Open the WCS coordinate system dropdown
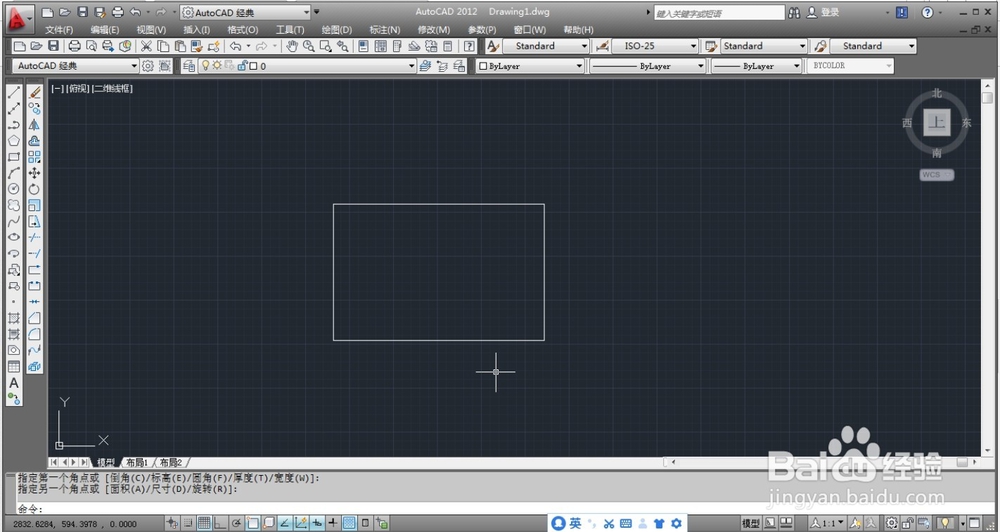 937,175
